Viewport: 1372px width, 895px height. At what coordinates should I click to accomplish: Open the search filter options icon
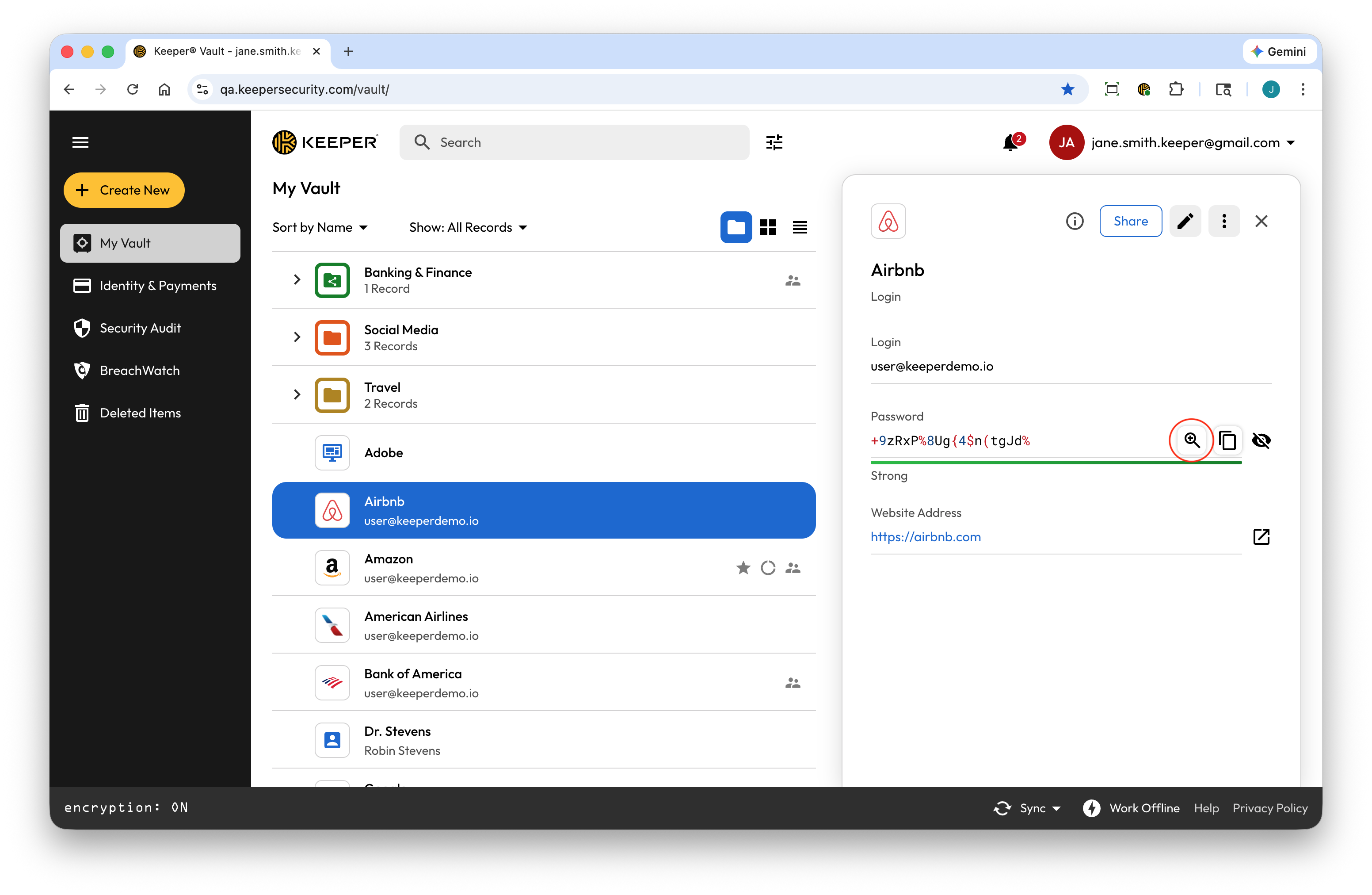(x=774, y=142)
